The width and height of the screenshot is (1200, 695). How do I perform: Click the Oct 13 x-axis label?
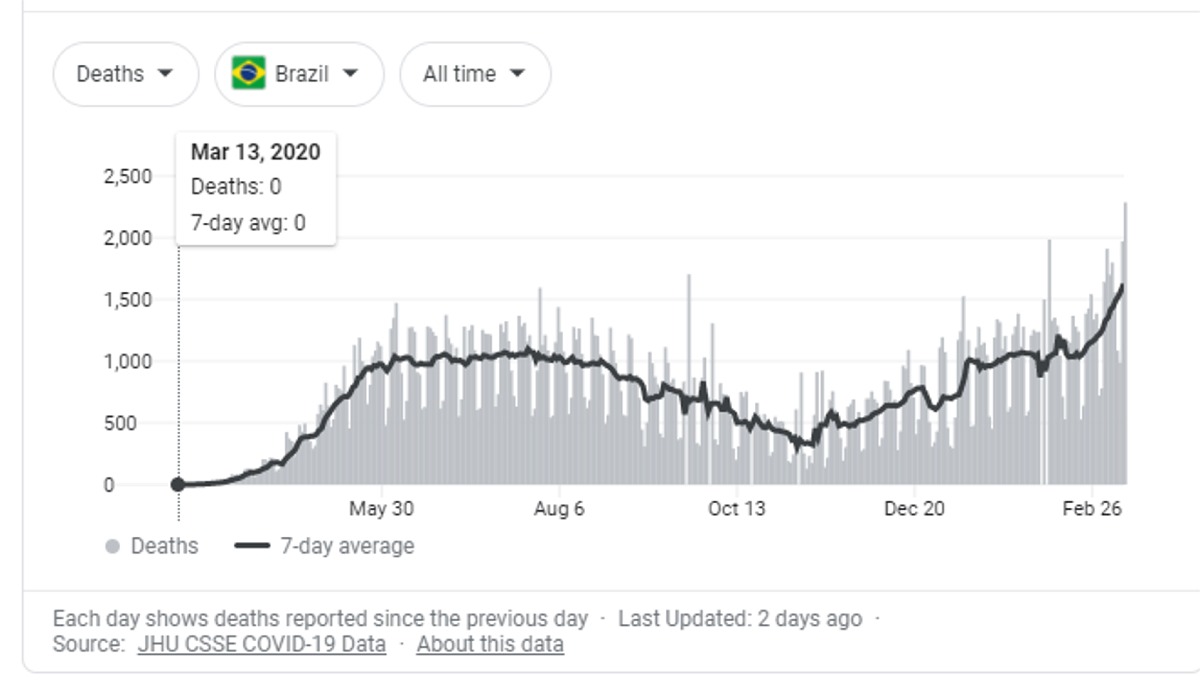[x=737, y=509]
